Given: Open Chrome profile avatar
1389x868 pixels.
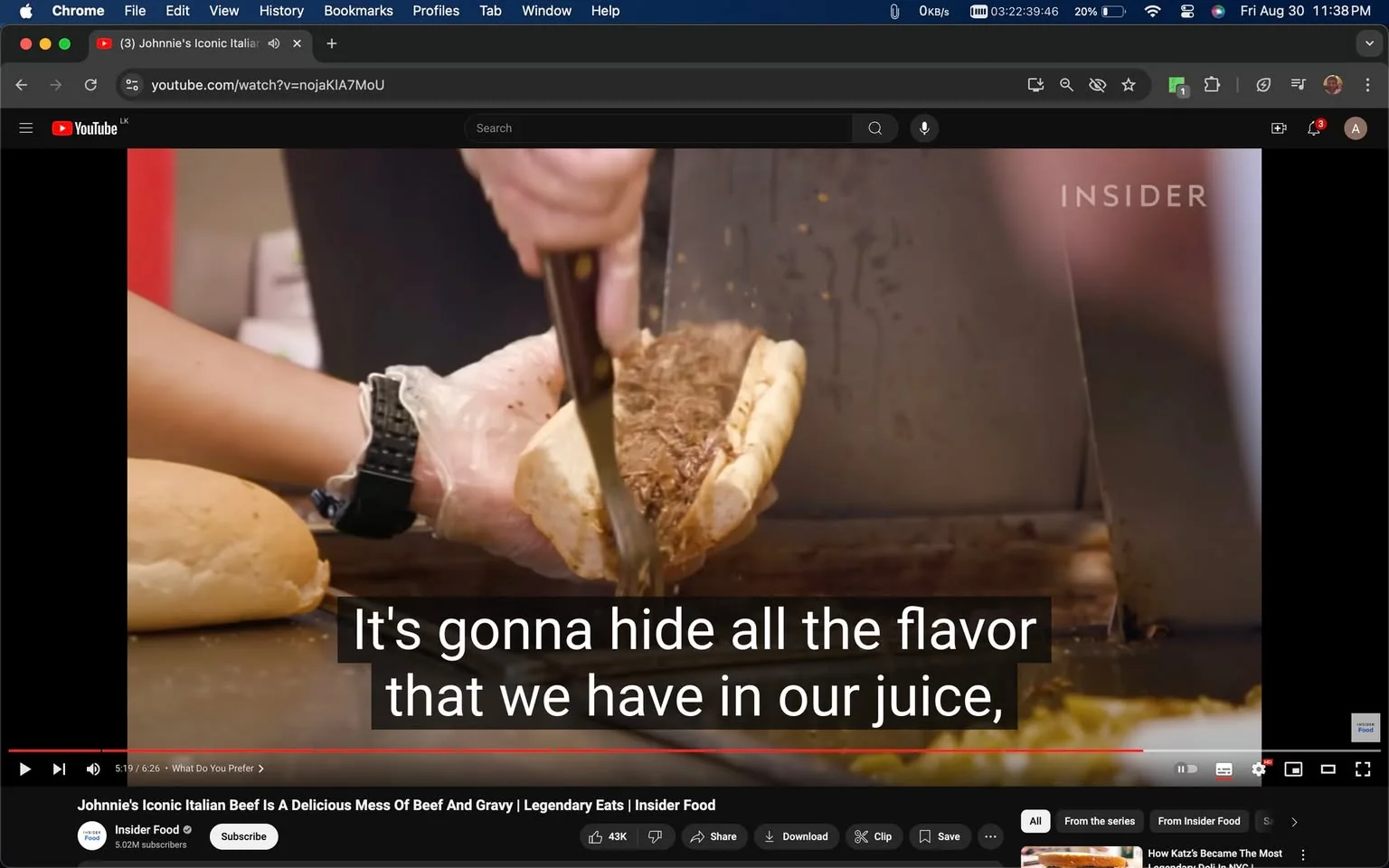Looking at the screenshot, I should coord(1333,85).
